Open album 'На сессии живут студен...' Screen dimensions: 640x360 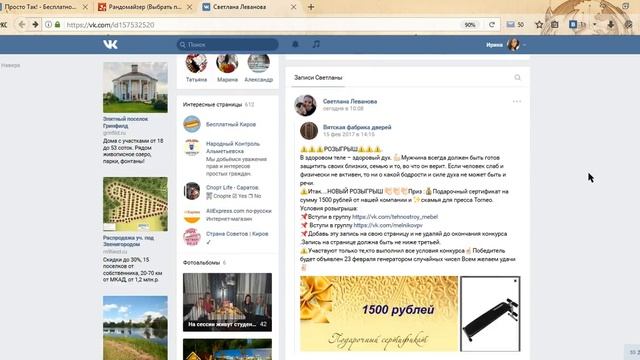pos(227,302)
